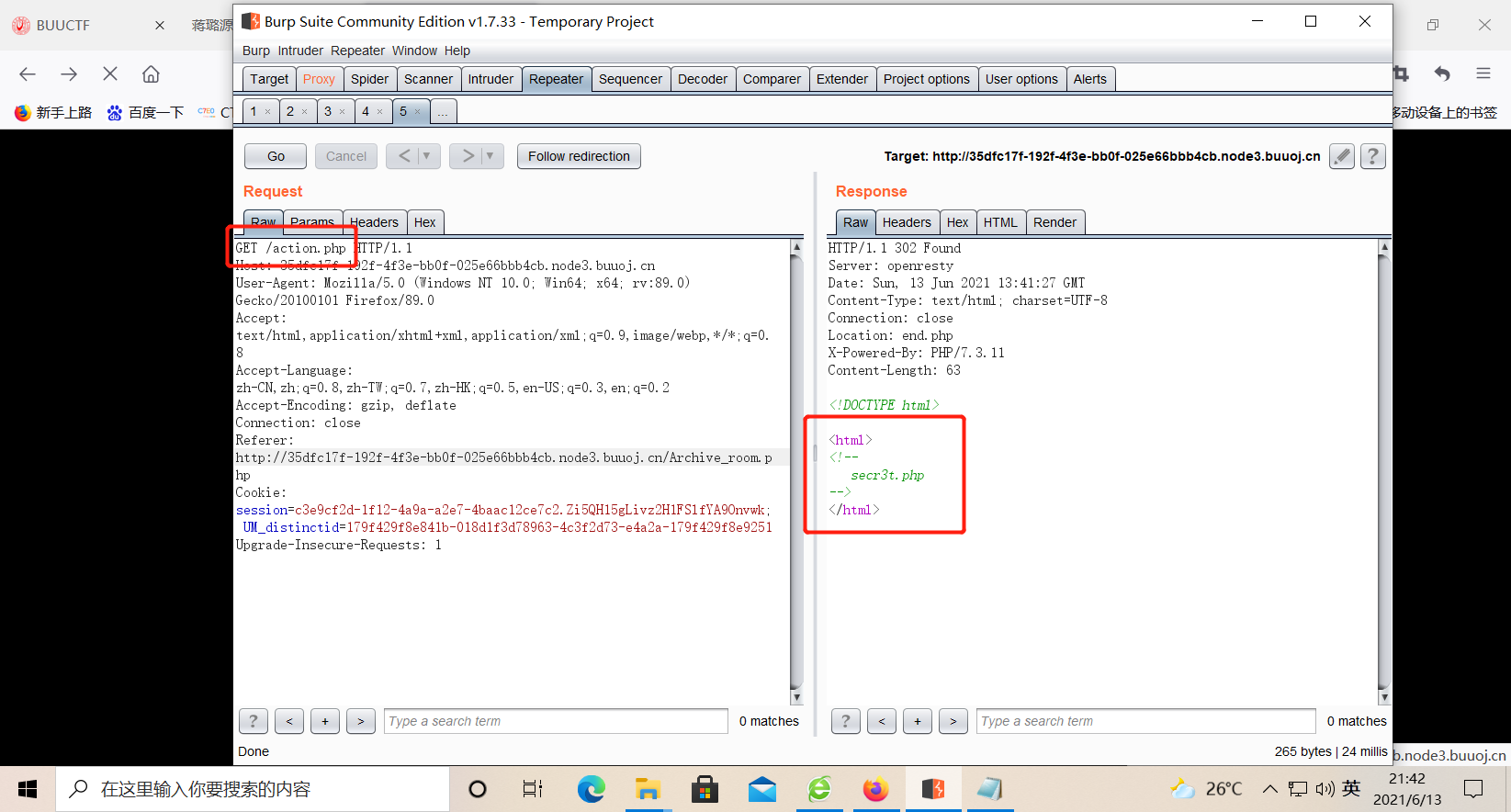Open the previous-history dropdown arrow
1511x812 pixels.
point(427,156)
